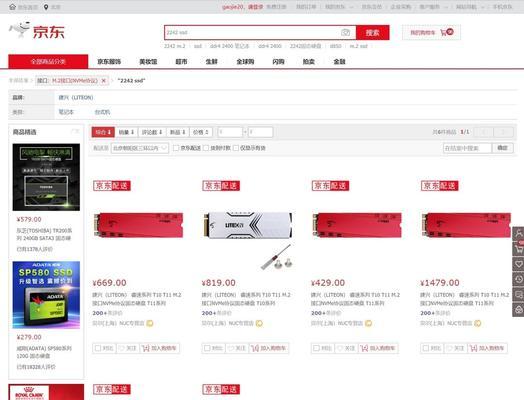Check the show in-stock only checkbox

[236, 148]
